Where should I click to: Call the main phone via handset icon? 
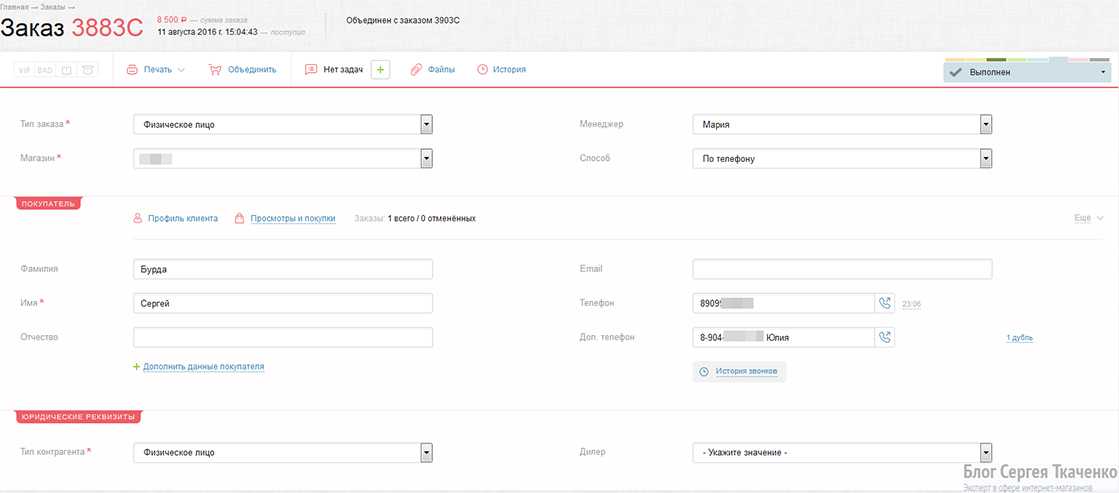click(x=884, y=303)
